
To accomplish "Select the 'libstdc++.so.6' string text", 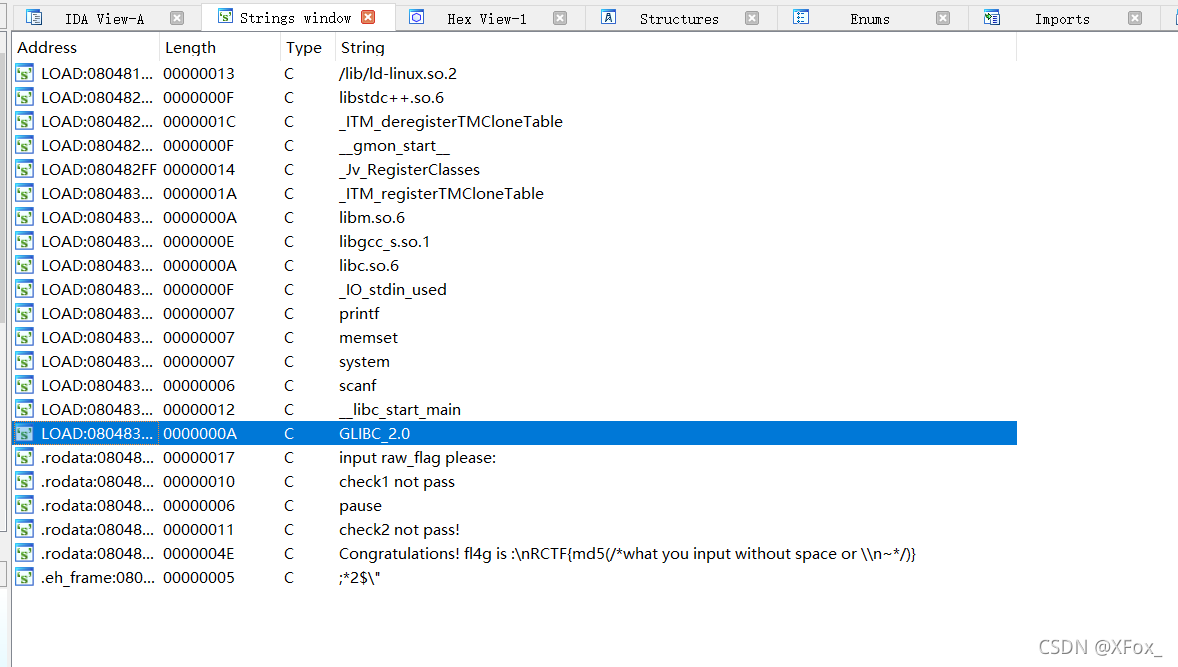I will [x=391, y=98].
